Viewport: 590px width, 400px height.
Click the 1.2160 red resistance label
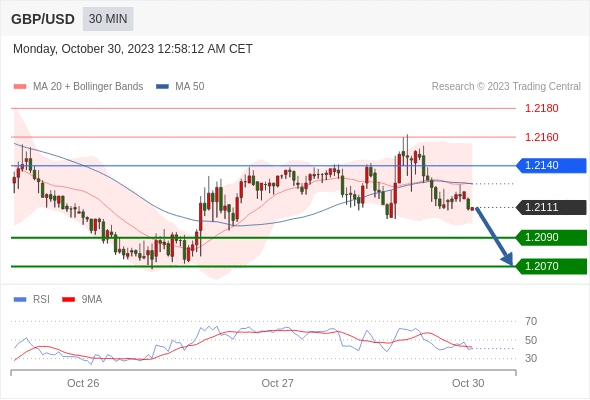[541, 137]
